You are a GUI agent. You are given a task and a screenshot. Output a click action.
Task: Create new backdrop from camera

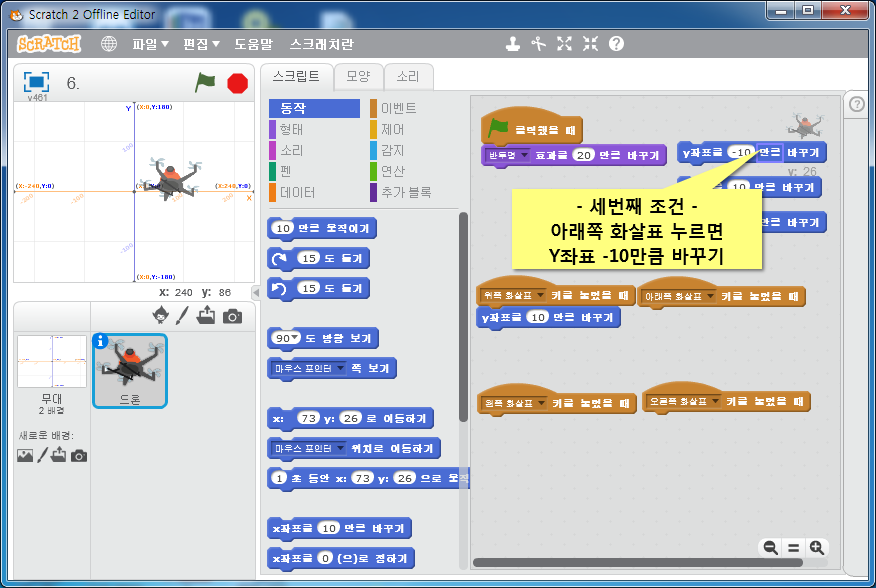point(79,456)
